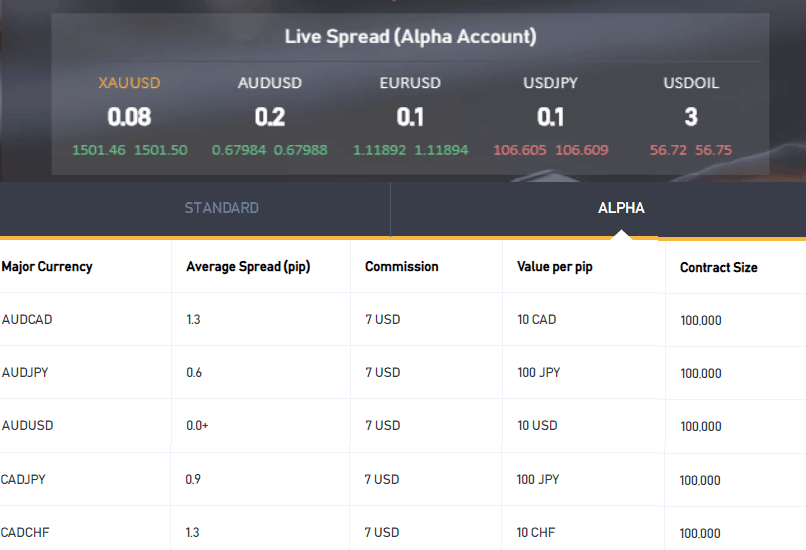806x550 pixels.
Task: Select the AUDCAD row in table
Action: [x=403, y=320]
